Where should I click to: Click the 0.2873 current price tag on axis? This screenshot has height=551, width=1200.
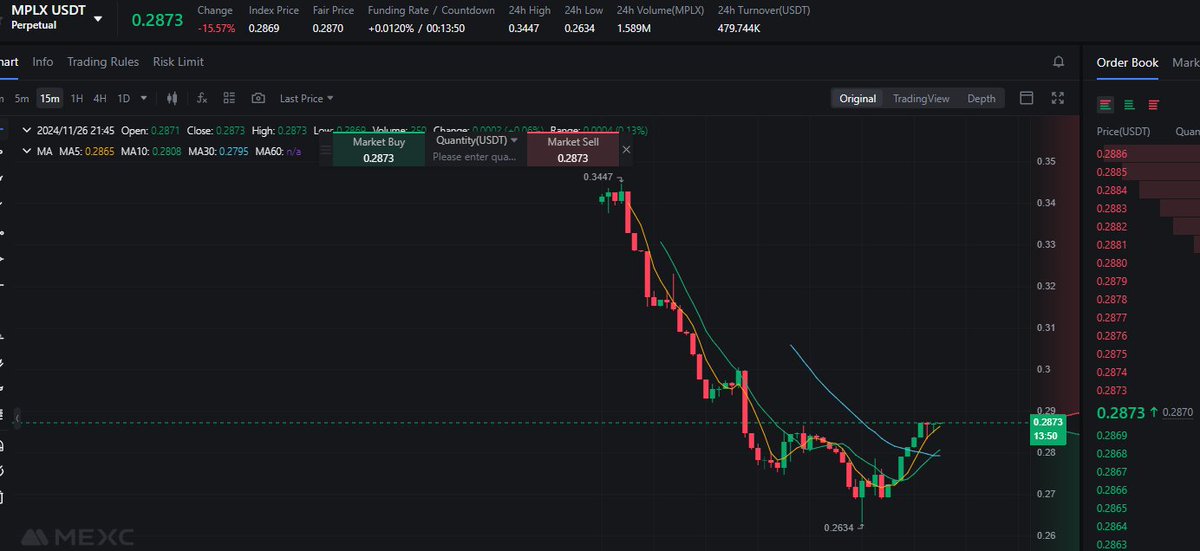(x=1048, y=429)
